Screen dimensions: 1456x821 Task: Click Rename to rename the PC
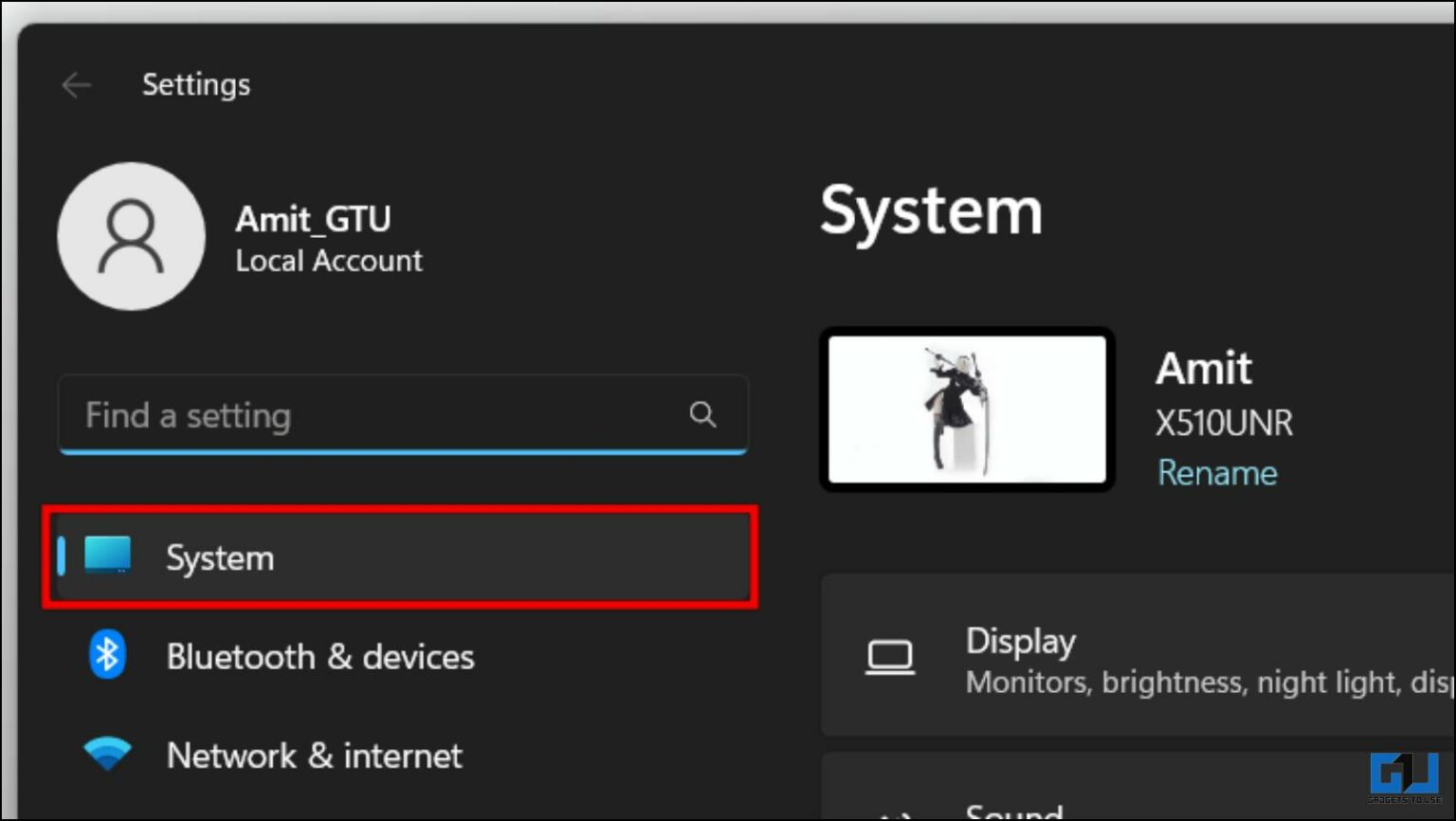point(1216,473)
